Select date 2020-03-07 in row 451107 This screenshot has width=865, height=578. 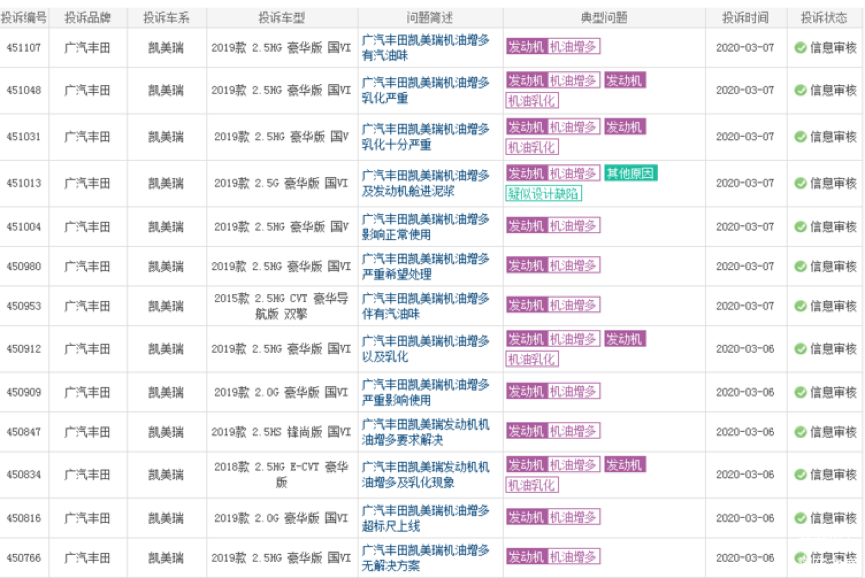[745, 48]
